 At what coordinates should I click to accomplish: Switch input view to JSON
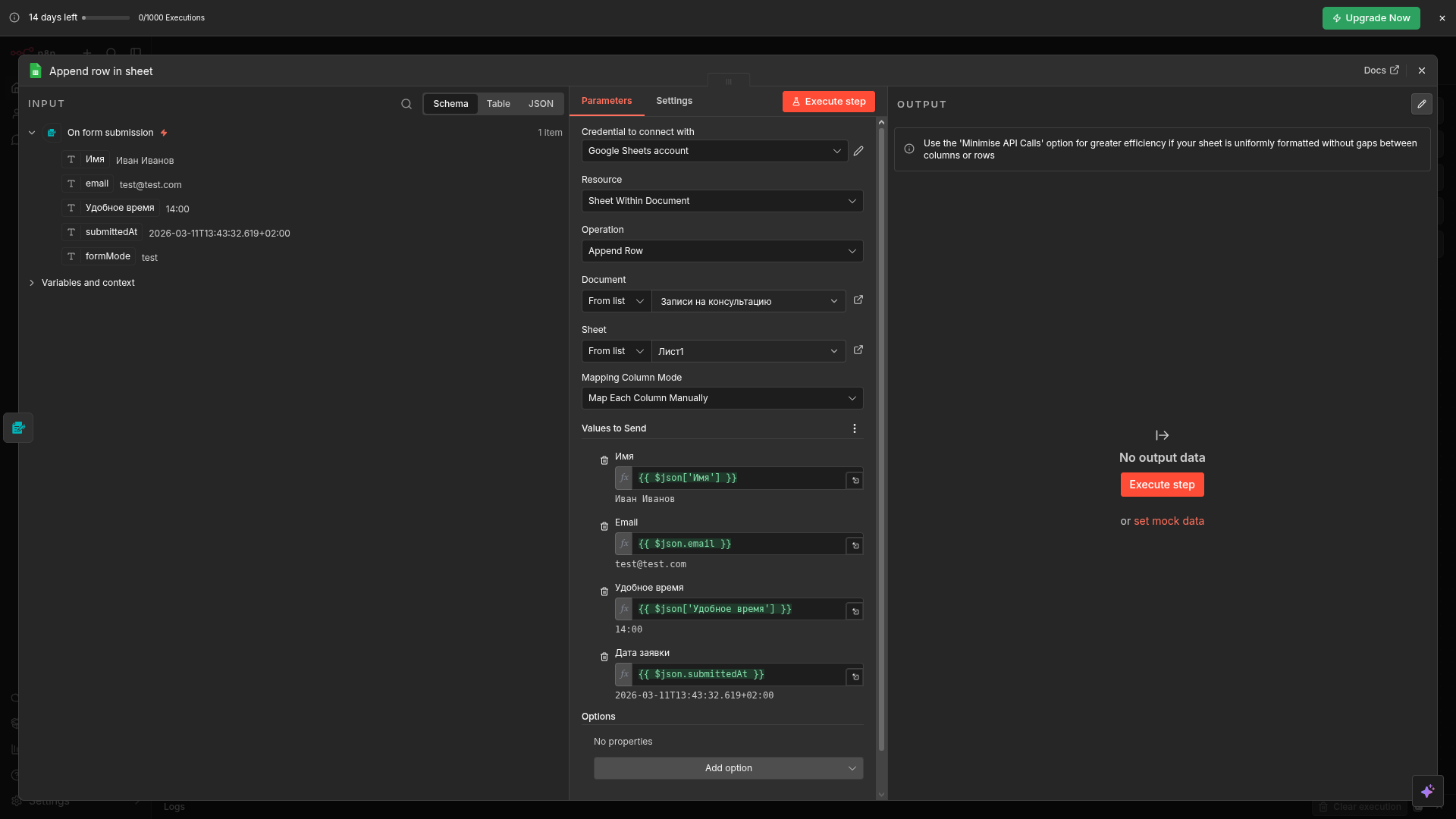(541, 104)
